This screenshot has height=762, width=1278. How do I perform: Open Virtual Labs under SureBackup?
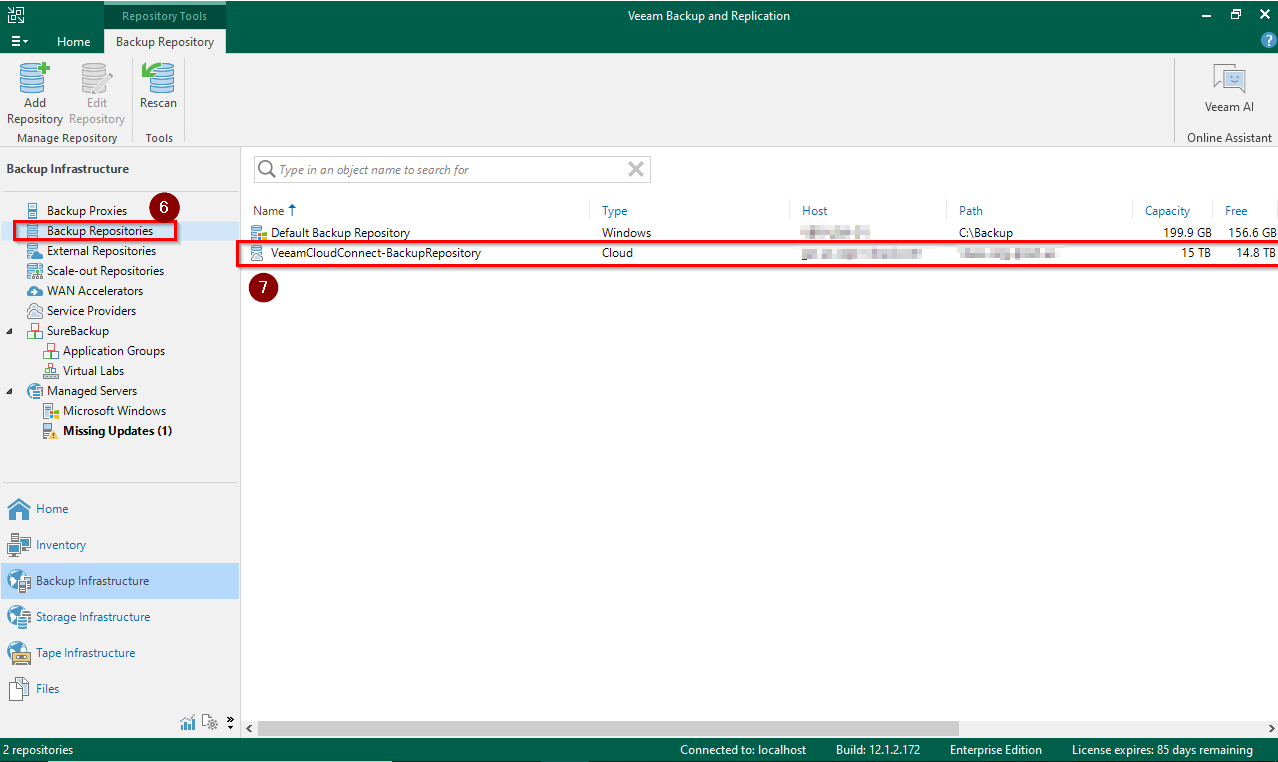pyautogui.click(x=93, y=371)
